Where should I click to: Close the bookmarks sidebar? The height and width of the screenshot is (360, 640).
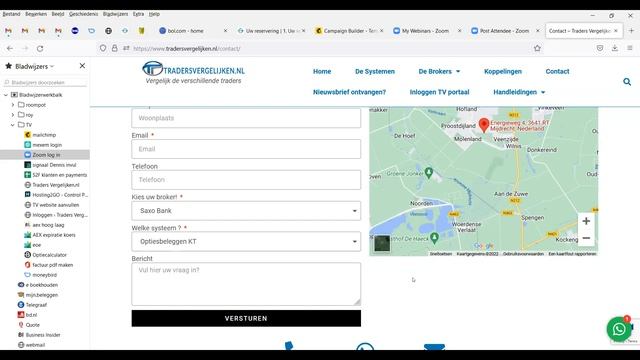click(x=82, y=66)
